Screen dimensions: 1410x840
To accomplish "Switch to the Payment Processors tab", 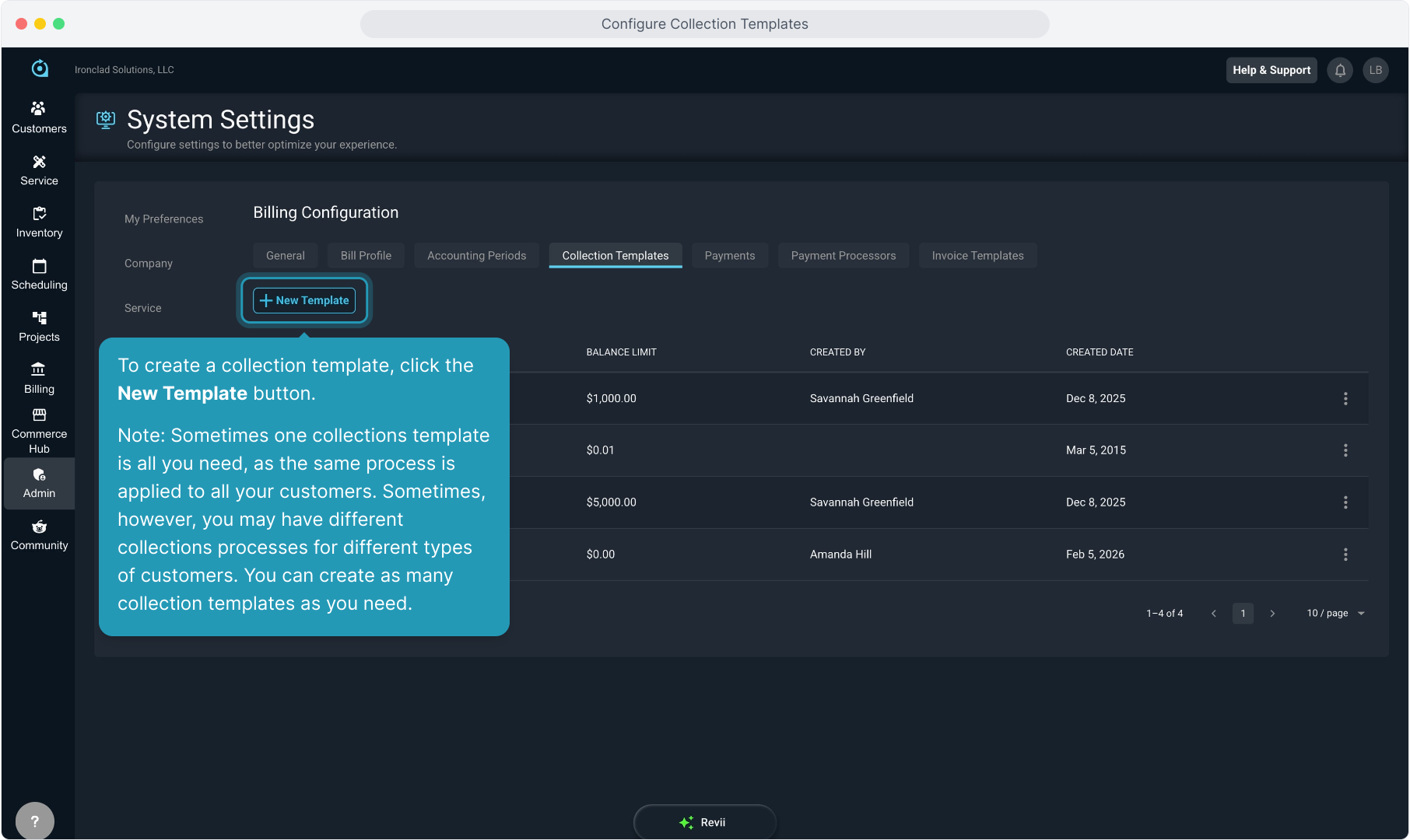I will (x=843, y=256).
